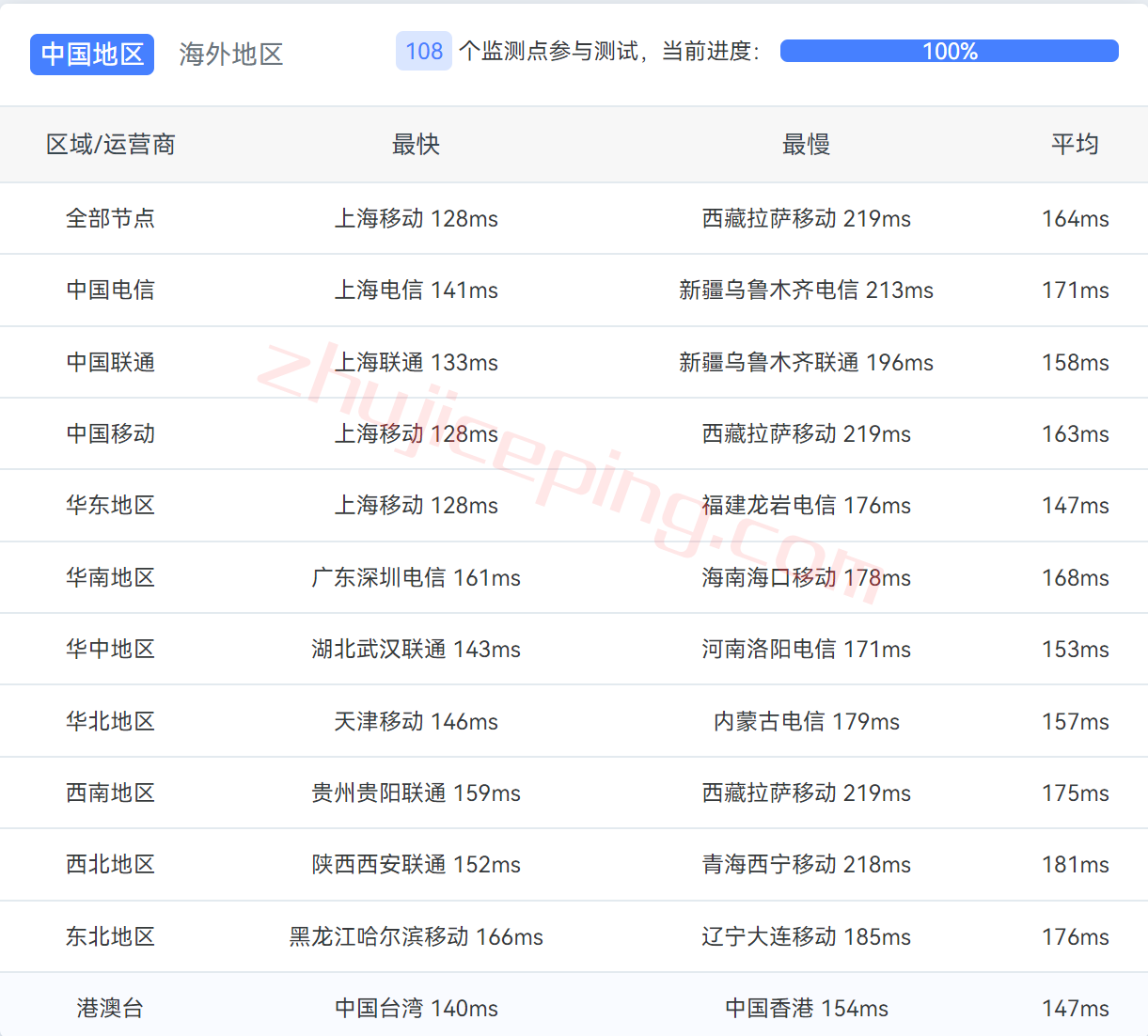The image size is (1148, 1036).
Task: Select the 华东地区 row label
Action: [111, 505]
